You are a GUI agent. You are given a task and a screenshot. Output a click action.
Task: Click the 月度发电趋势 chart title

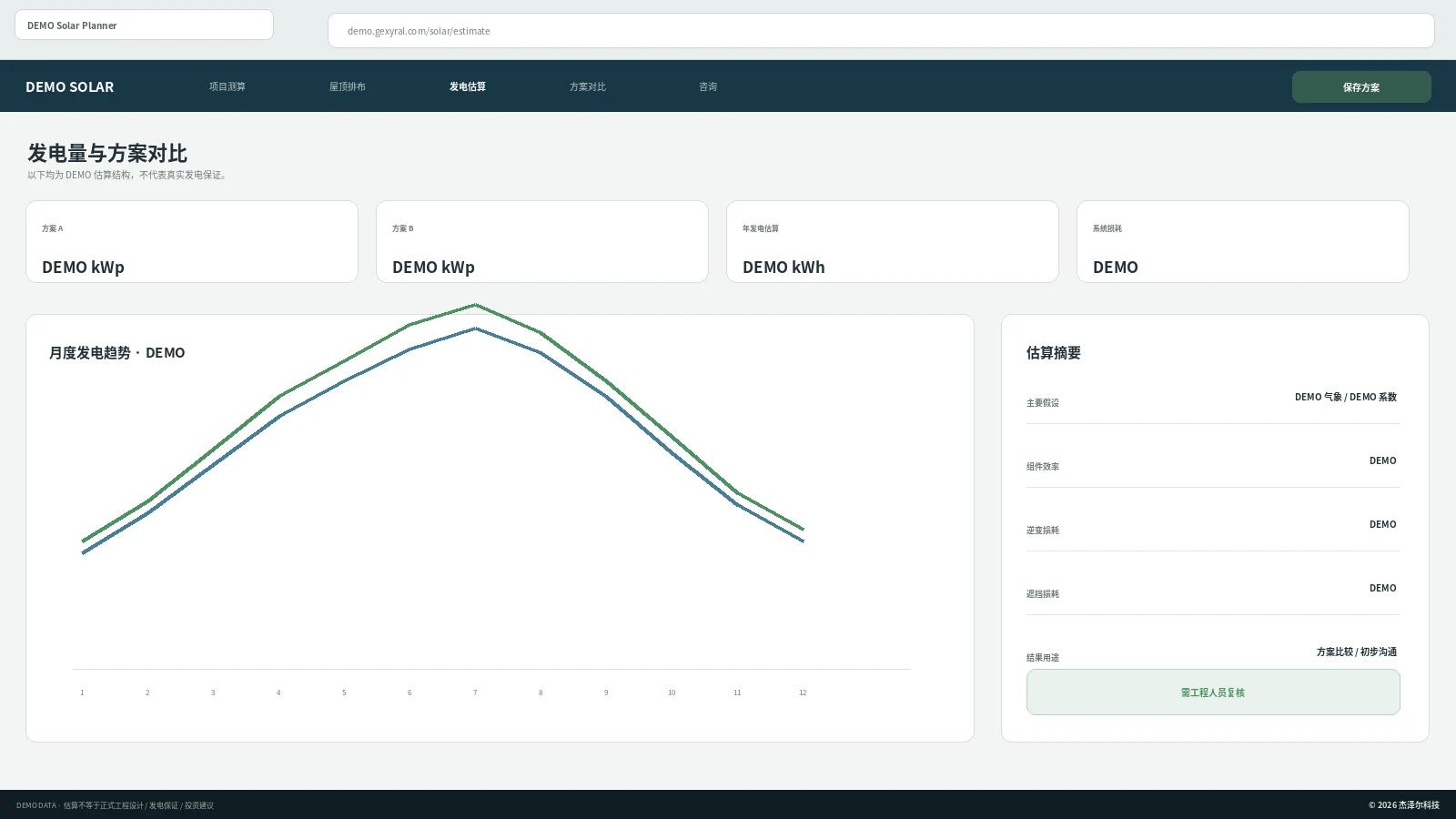116,353
